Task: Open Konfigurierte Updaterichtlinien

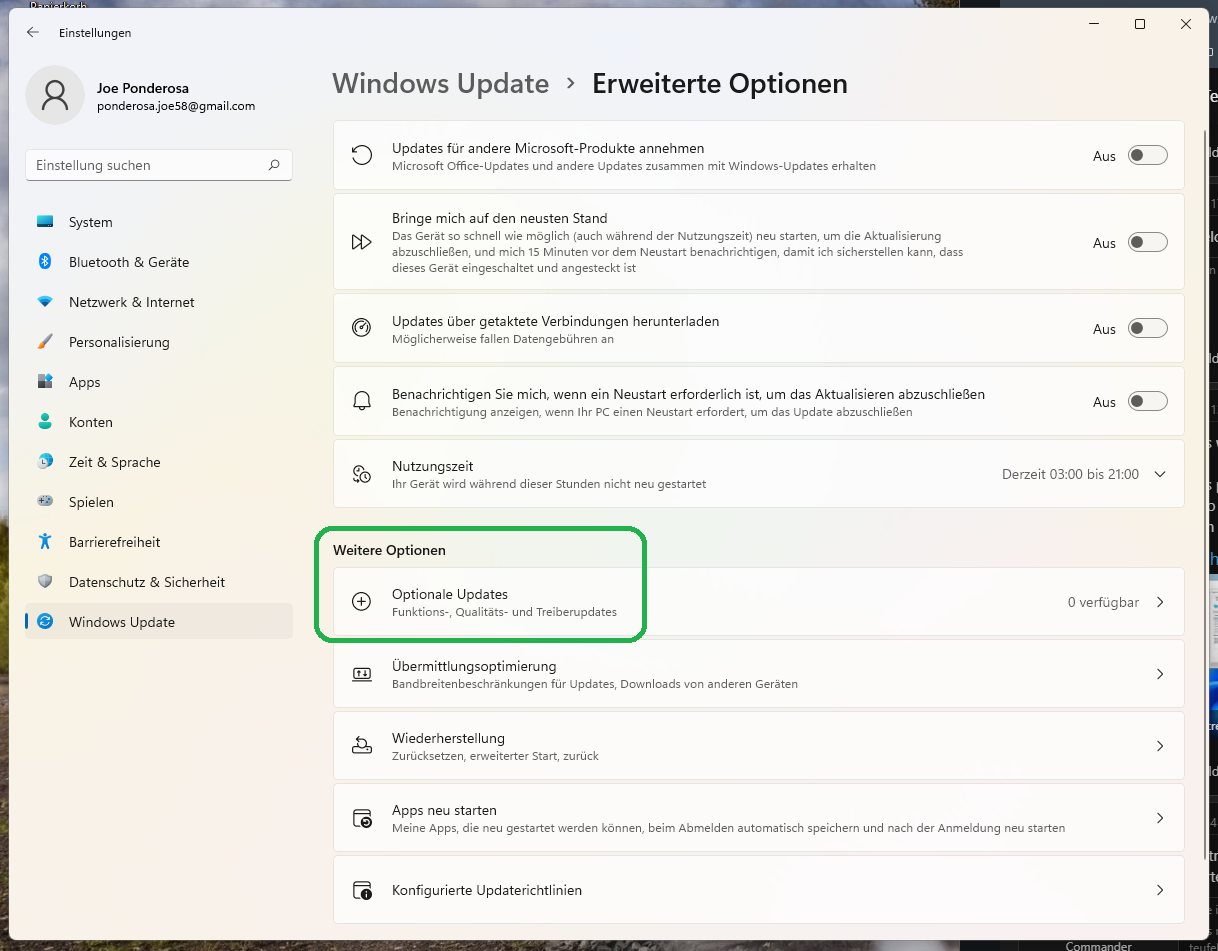Action: (x=758, y=890)
